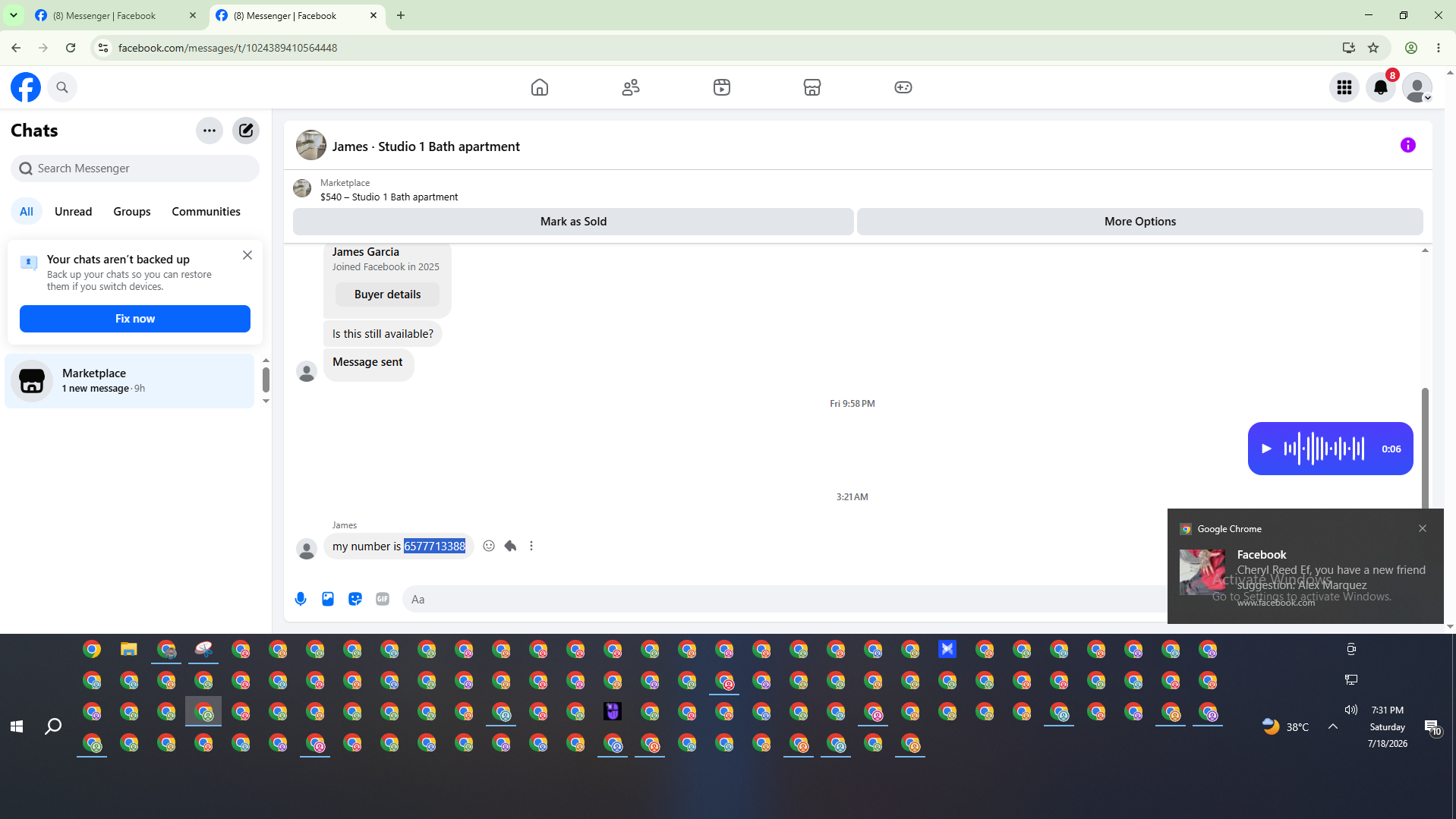Choose a GIF with the GIF icon

click(383, 599)
